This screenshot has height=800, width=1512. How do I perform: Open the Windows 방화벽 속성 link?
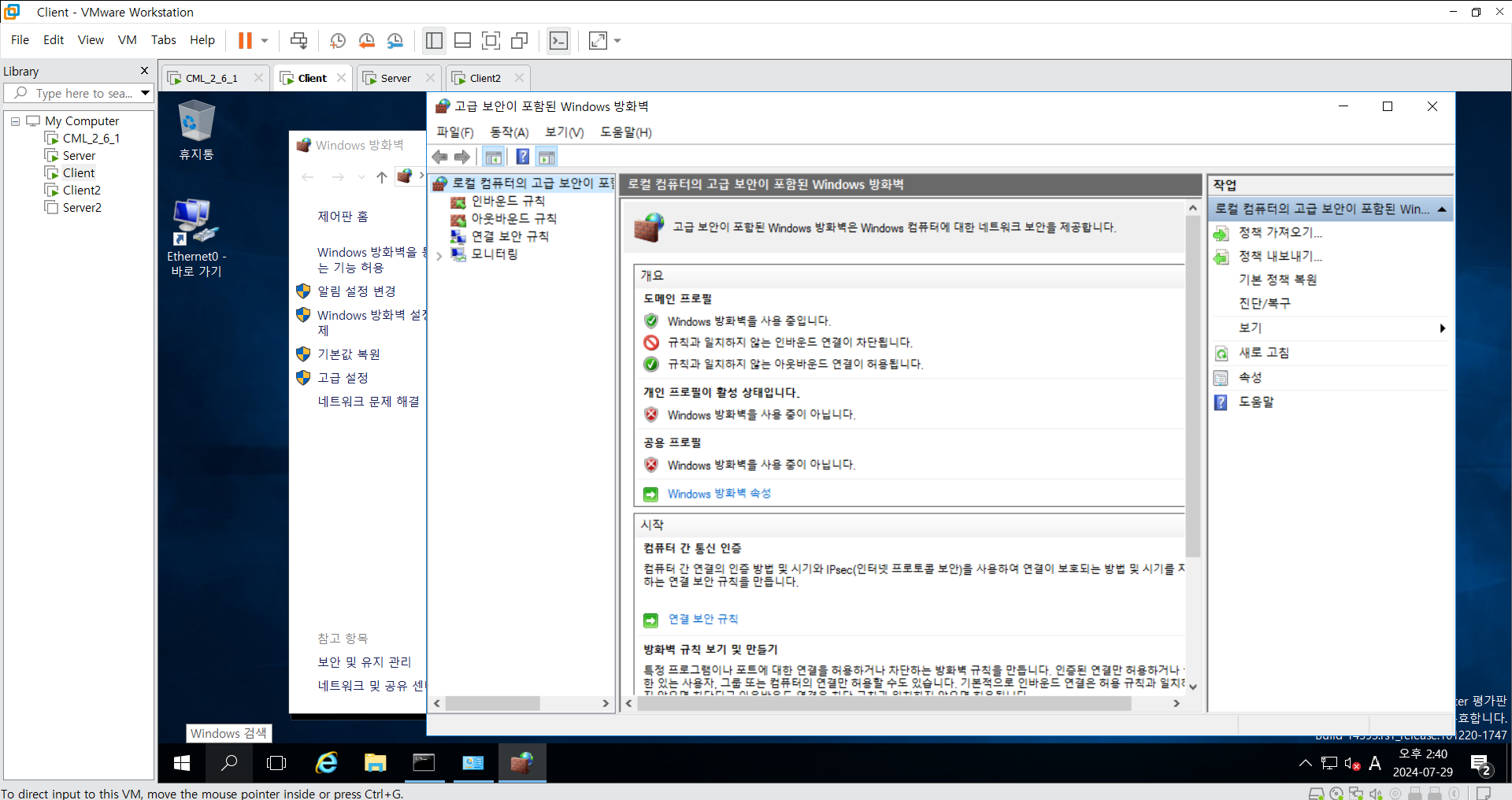719,494
